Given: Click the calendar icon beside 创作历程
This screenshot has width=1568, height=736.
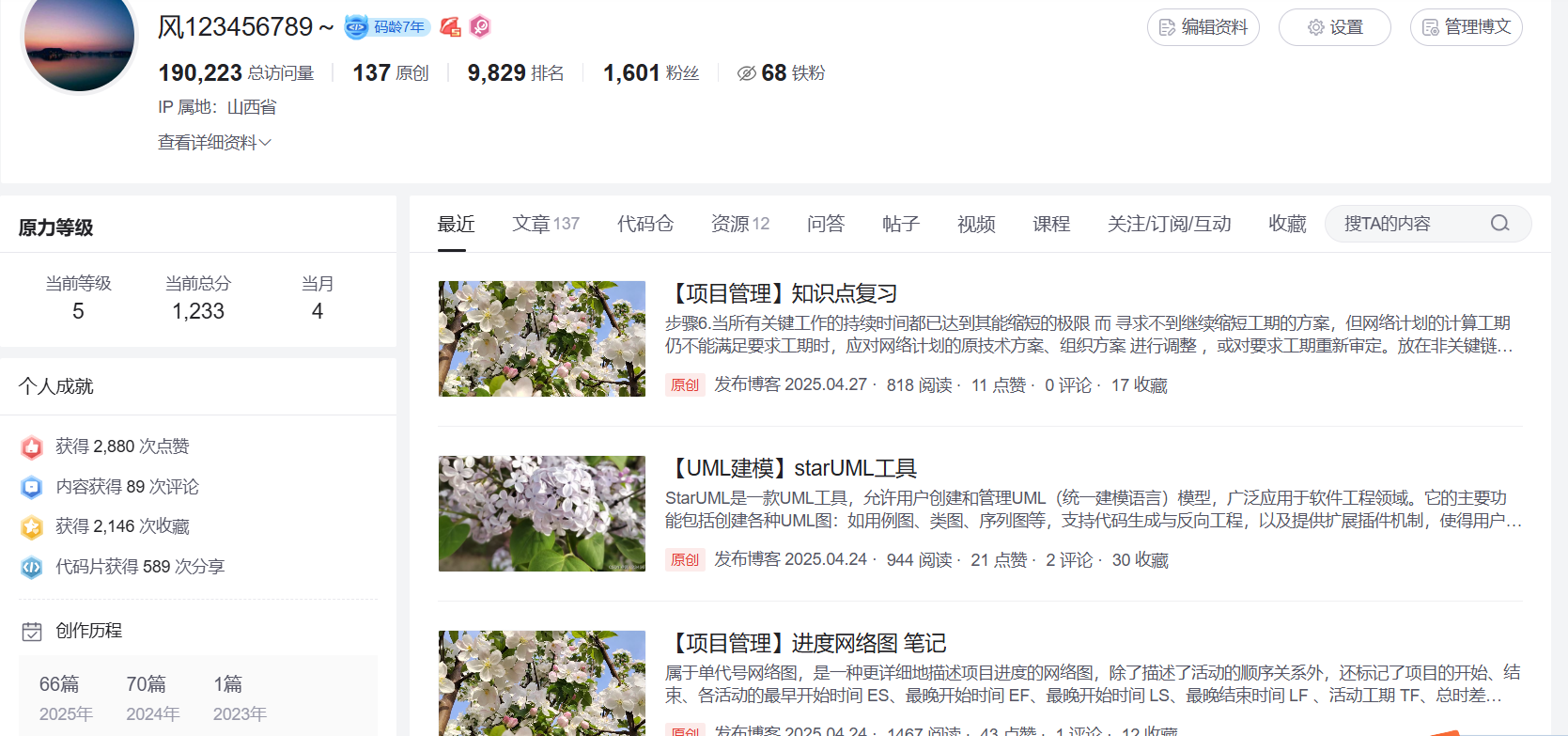Looking at the screenshot, I should pos(32,632).
